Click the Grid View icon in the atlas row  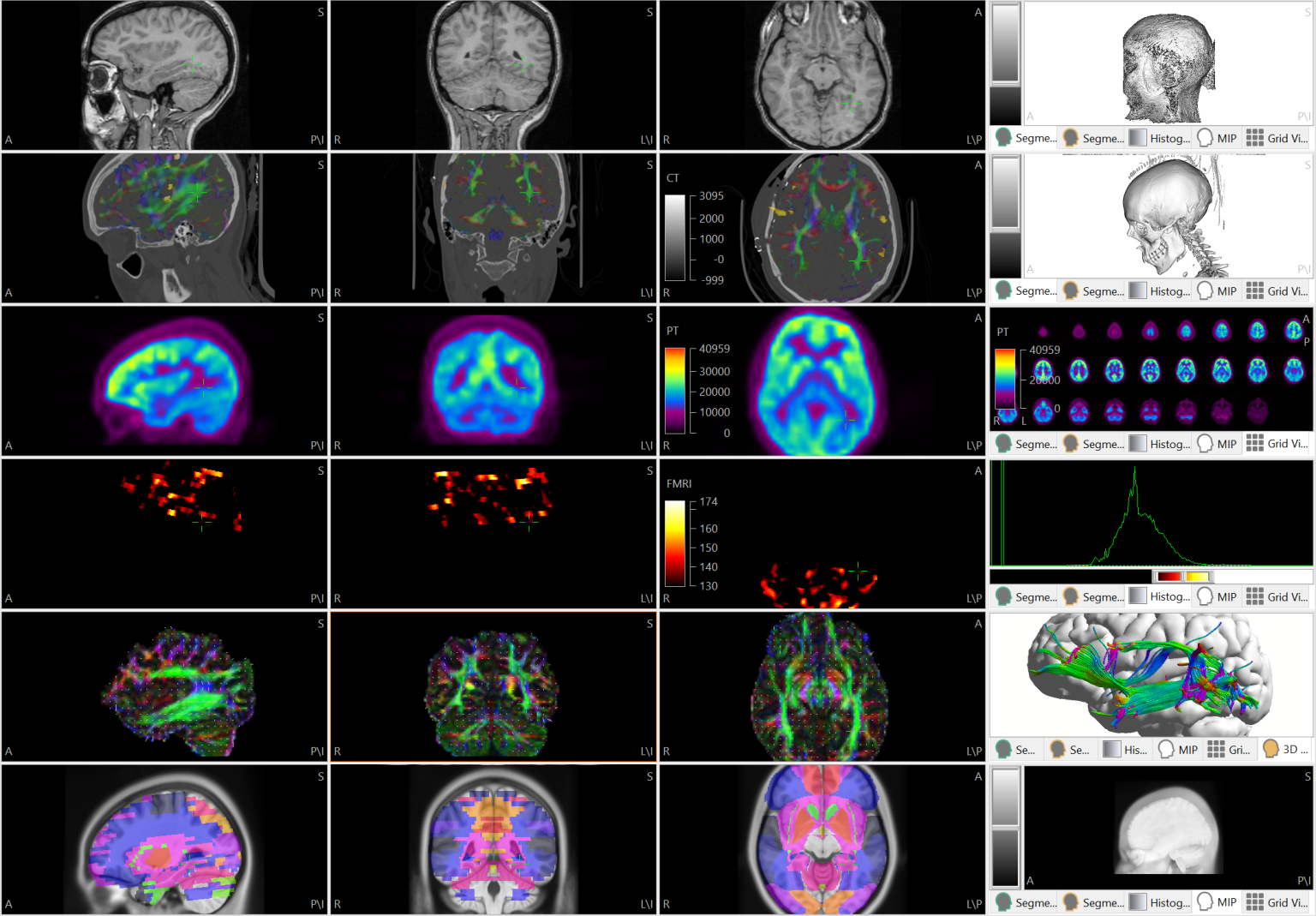tap(1253, 901)
